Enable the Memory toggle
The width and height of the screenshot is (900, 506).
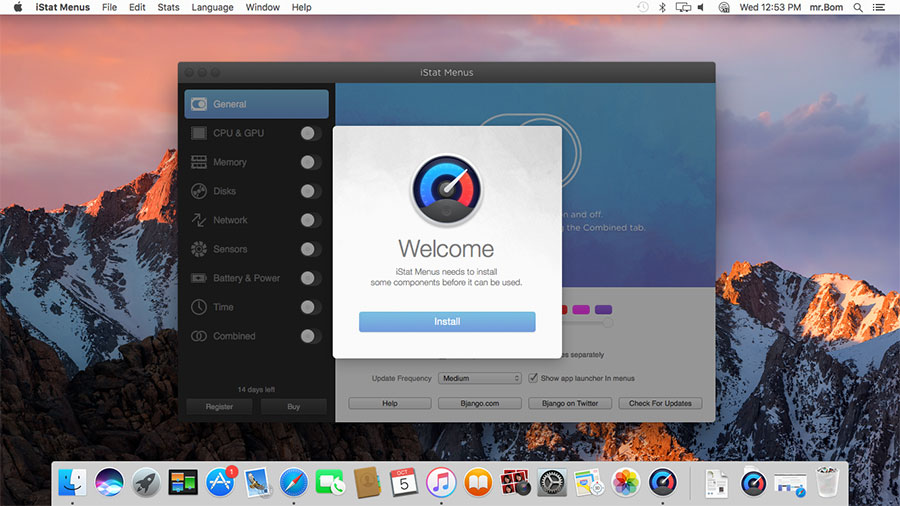click(x=311, y=162)
